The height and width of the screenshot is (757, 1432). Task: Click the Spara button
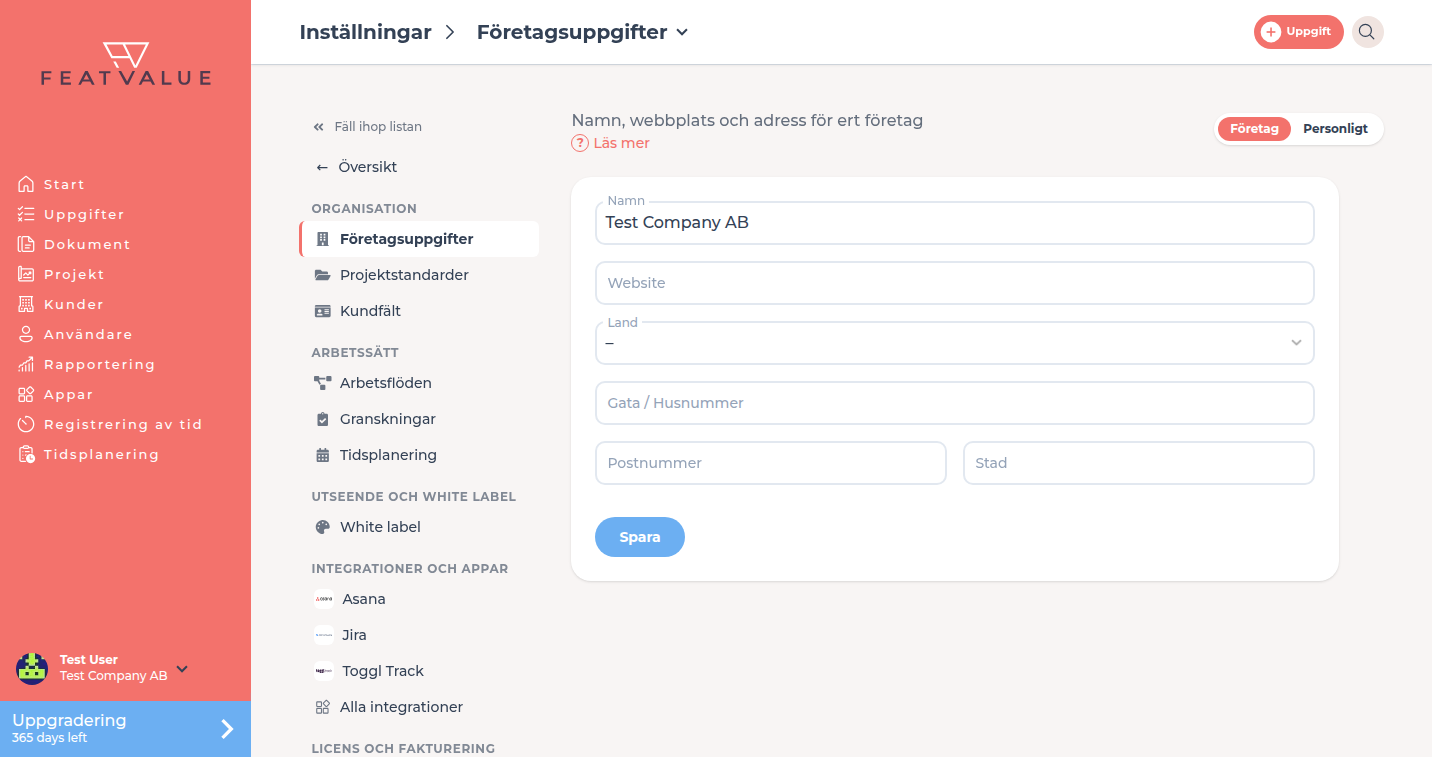pyautogui.click(x=640, y=537)
